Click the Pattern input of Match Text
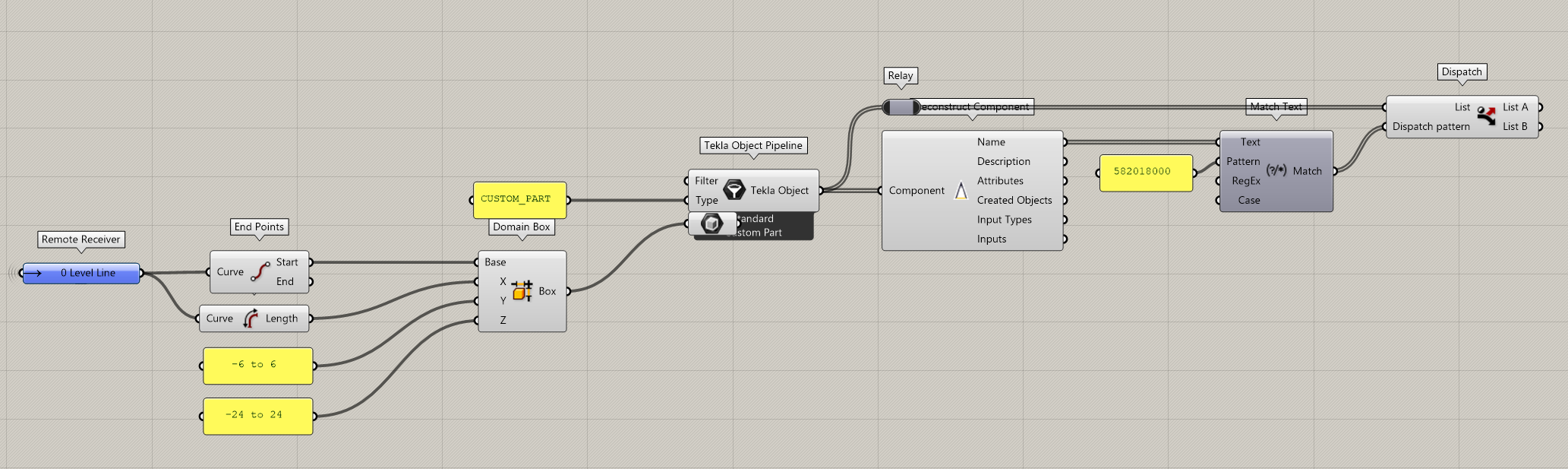This screenshot has width=1568, height=469. (1243, 161)
